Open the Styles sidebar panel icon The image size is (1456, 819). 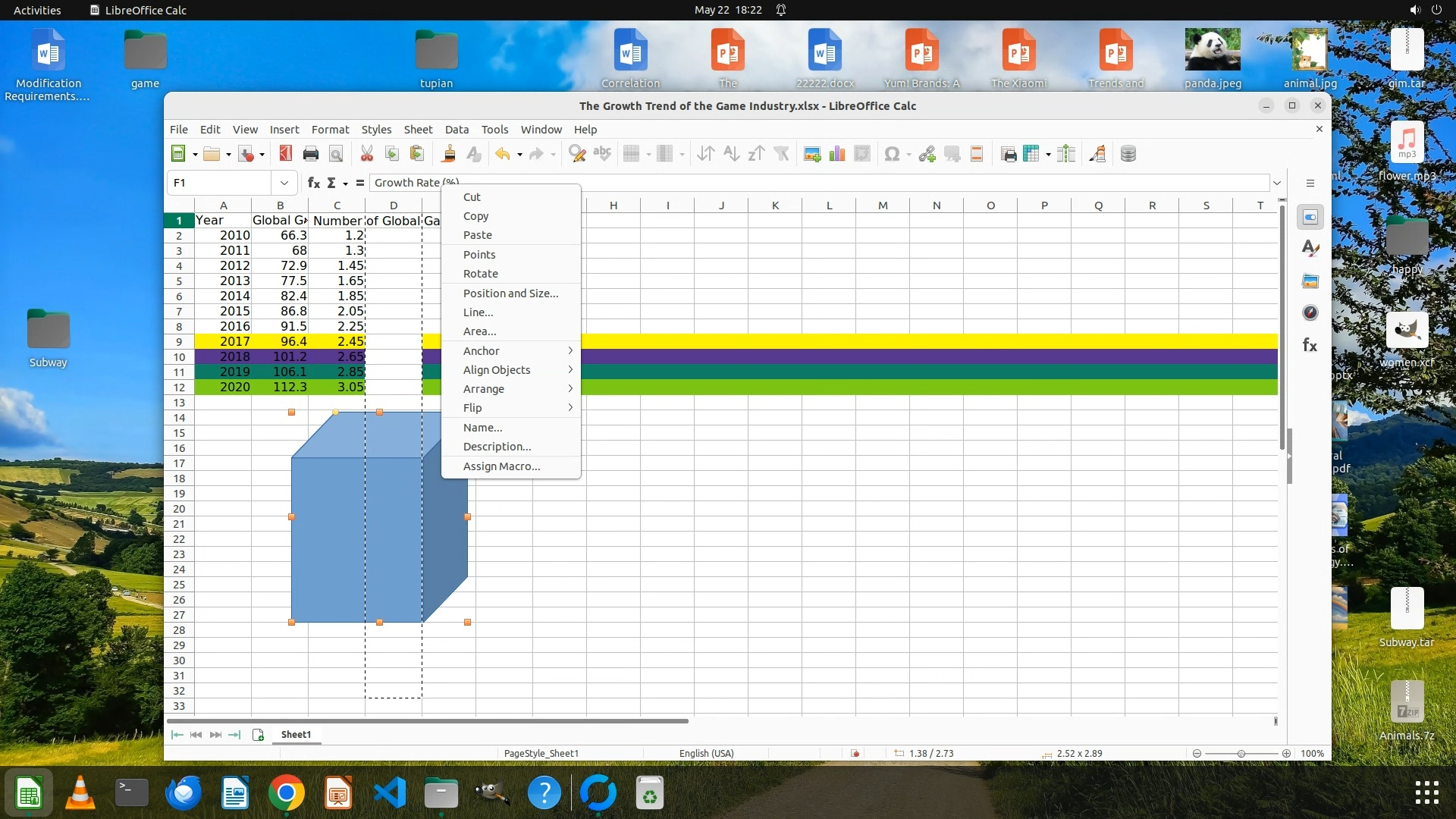1310,249
